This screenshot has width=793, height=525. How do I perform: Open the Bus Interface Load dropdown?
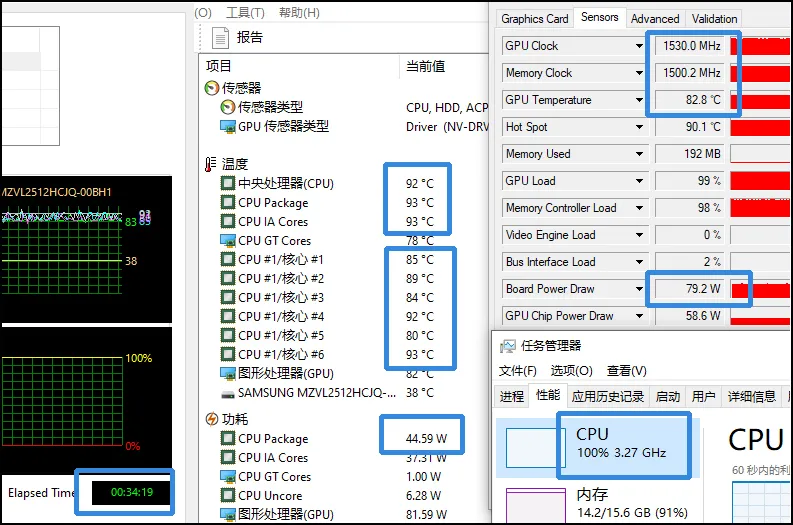point(639,262)
